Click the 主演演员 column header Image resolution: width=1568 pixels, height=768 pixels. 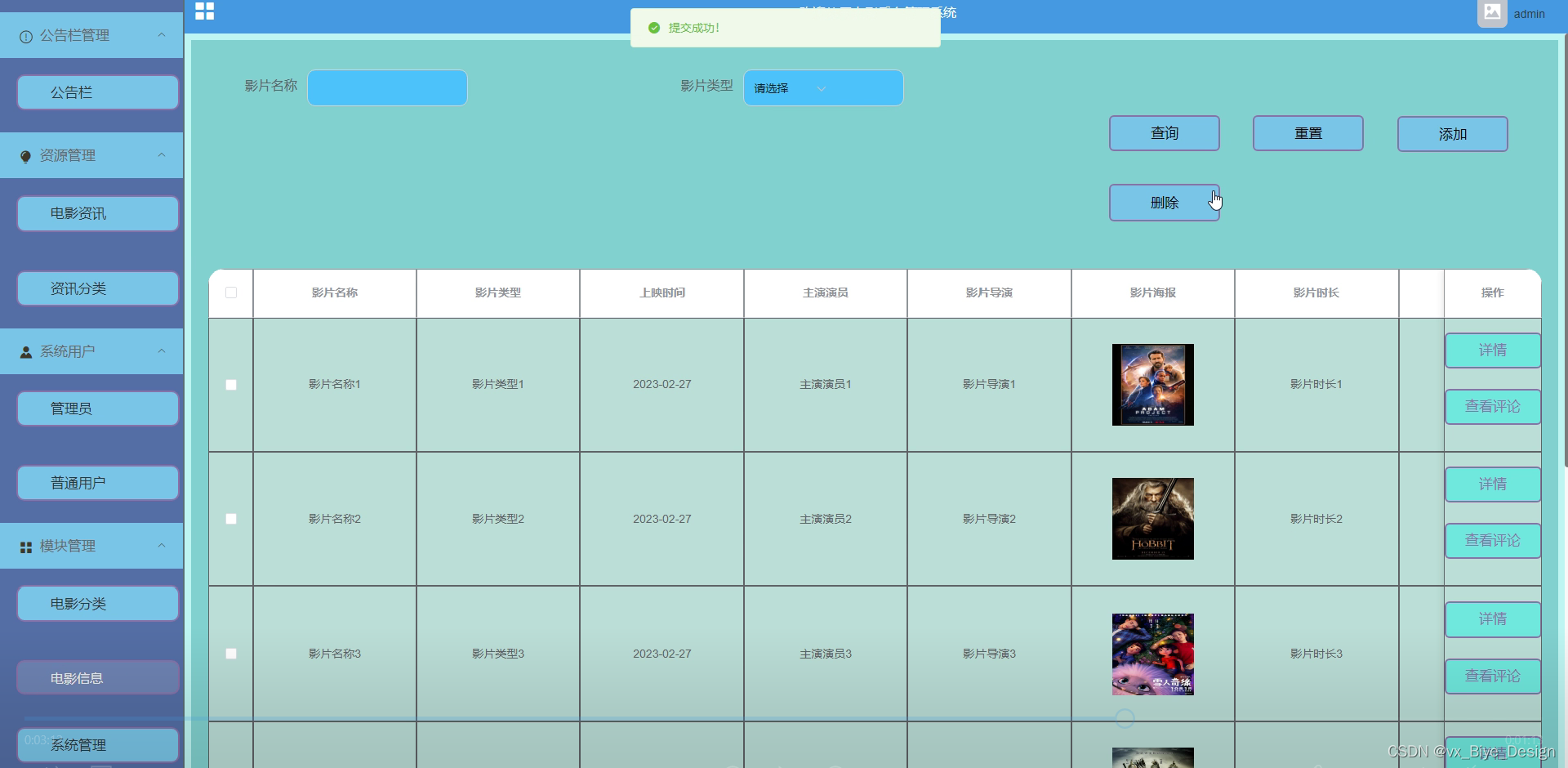tap(826, 292)
